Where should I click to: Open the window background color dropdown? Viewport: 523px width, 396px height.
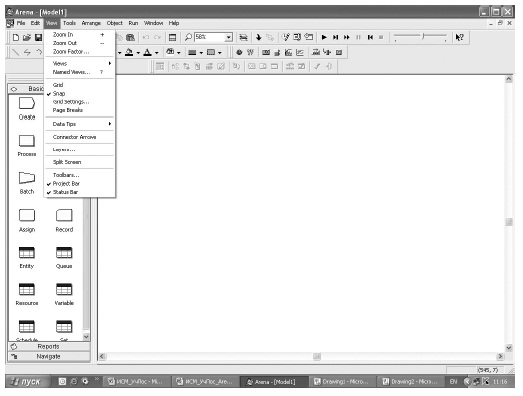tap(179, 53)
